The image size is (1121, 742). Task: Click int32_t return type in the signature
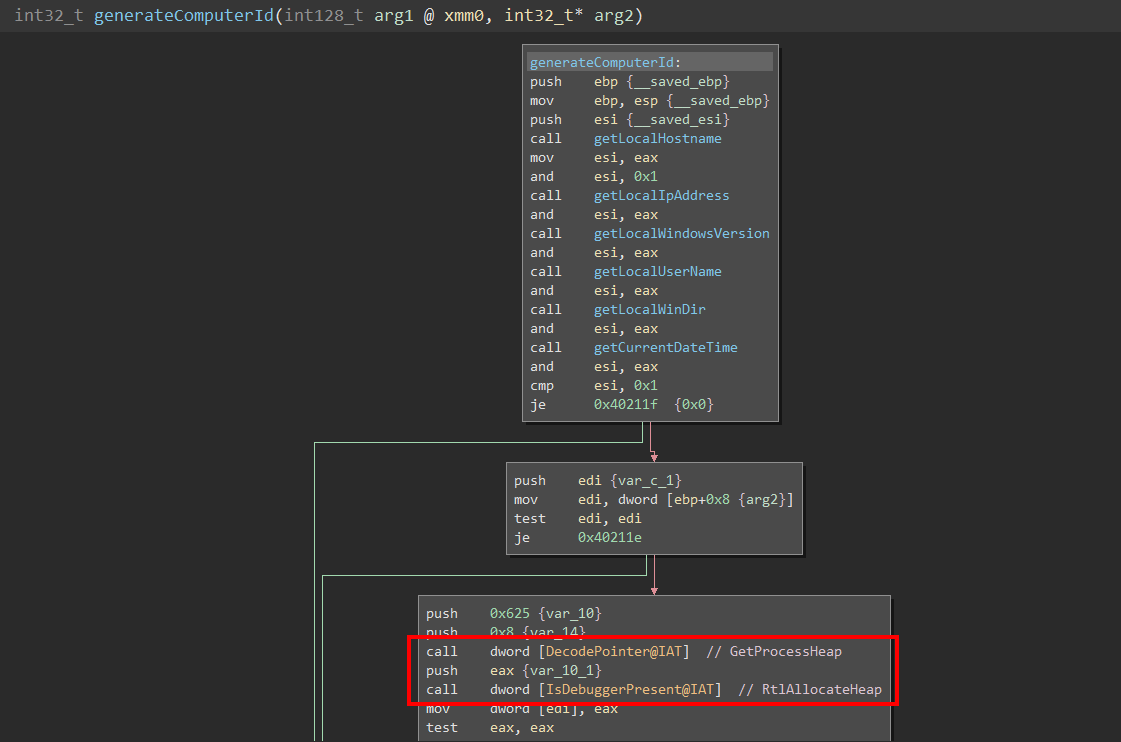coord(49,15)
